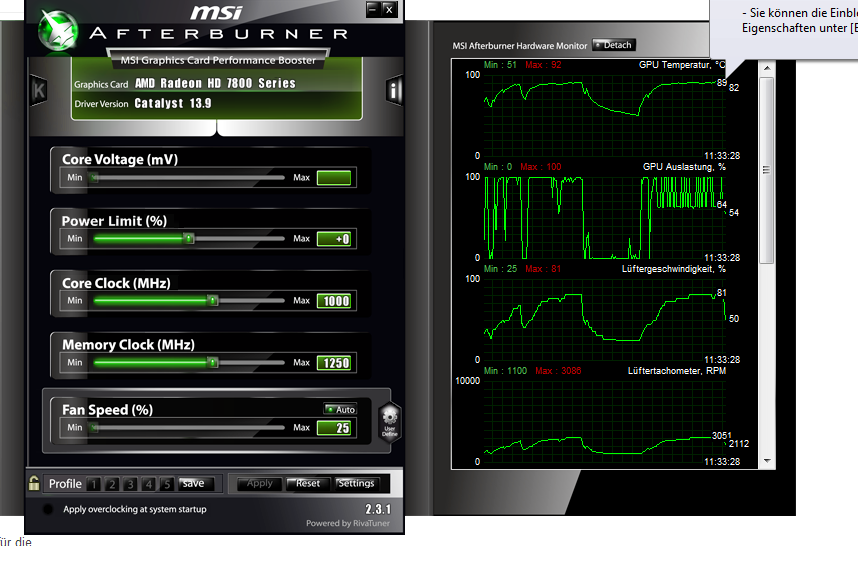
Task: Click the Power Limit +0 value field
Action: (x=334, y=239)
